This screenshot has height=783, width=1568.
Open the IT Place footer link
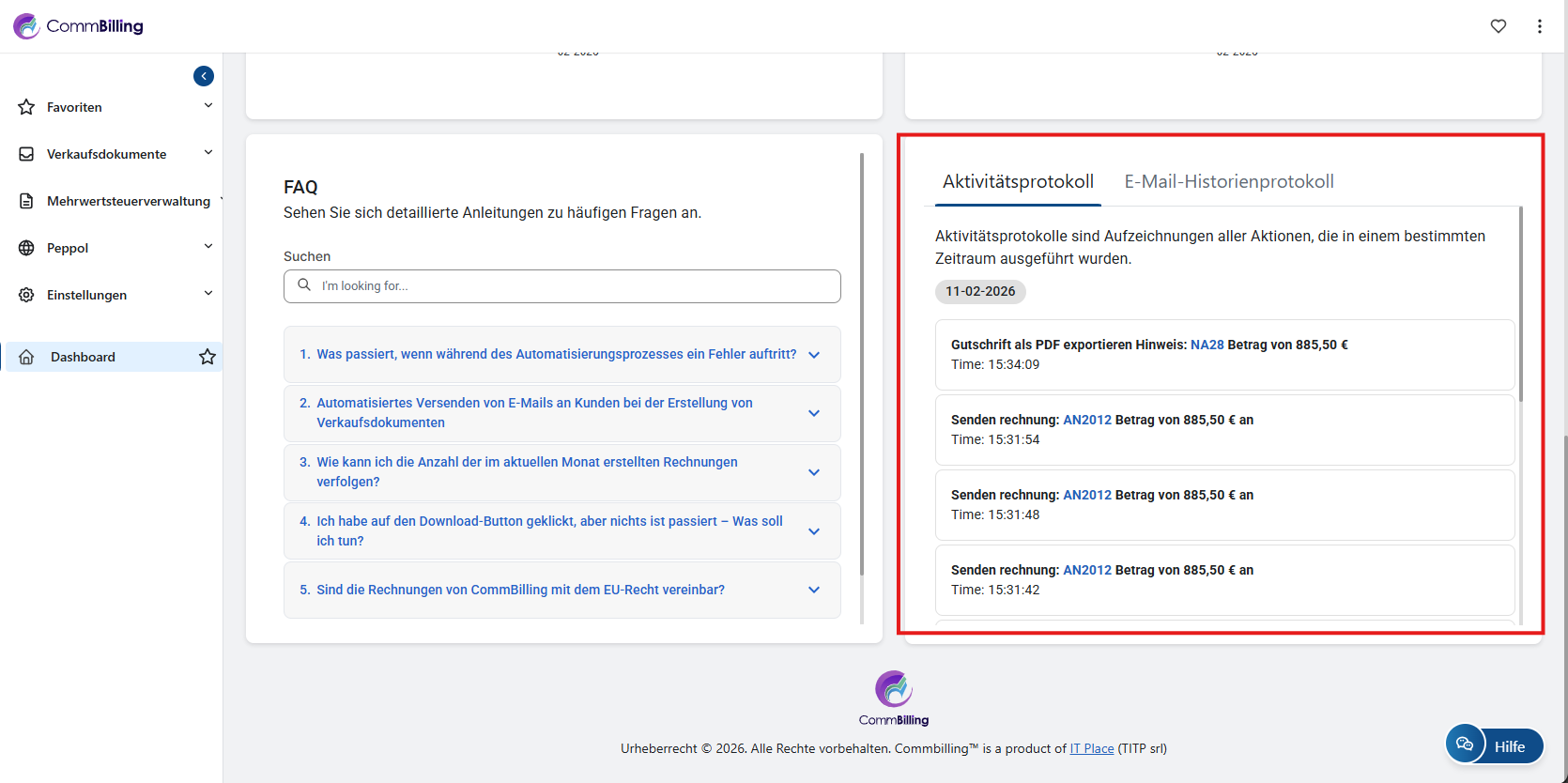[1091, 748]
